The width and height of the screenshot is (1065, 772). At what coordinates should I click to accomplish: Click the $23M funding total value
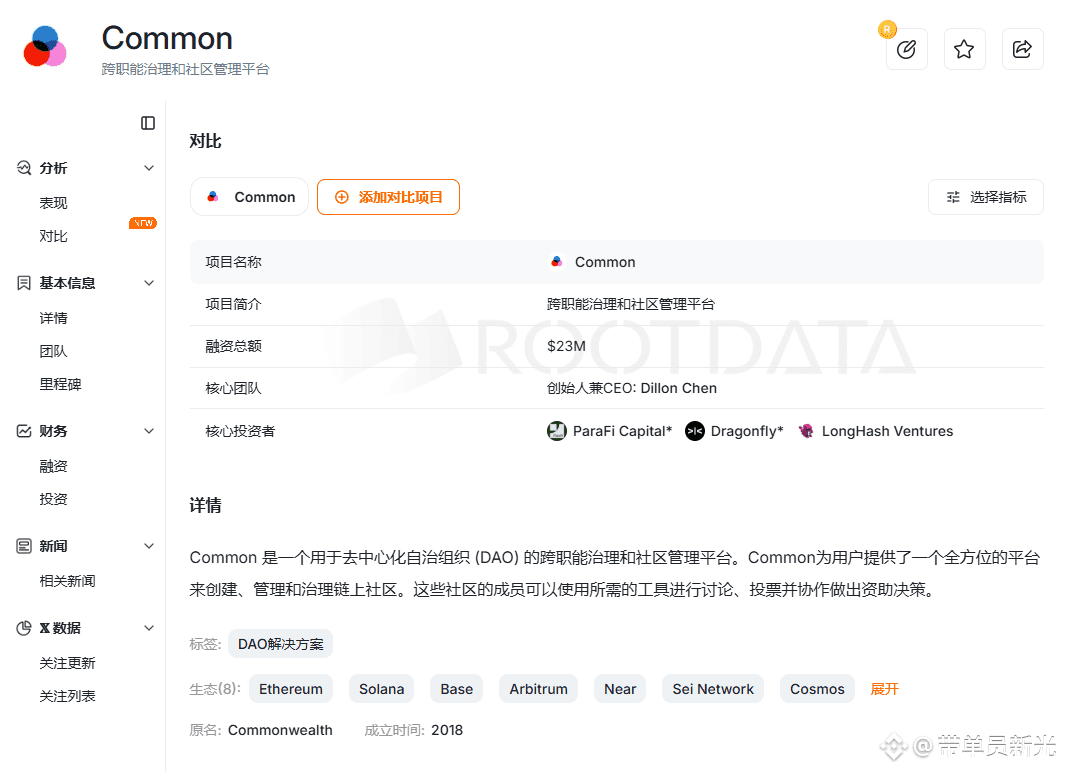(x=566, y=346)
